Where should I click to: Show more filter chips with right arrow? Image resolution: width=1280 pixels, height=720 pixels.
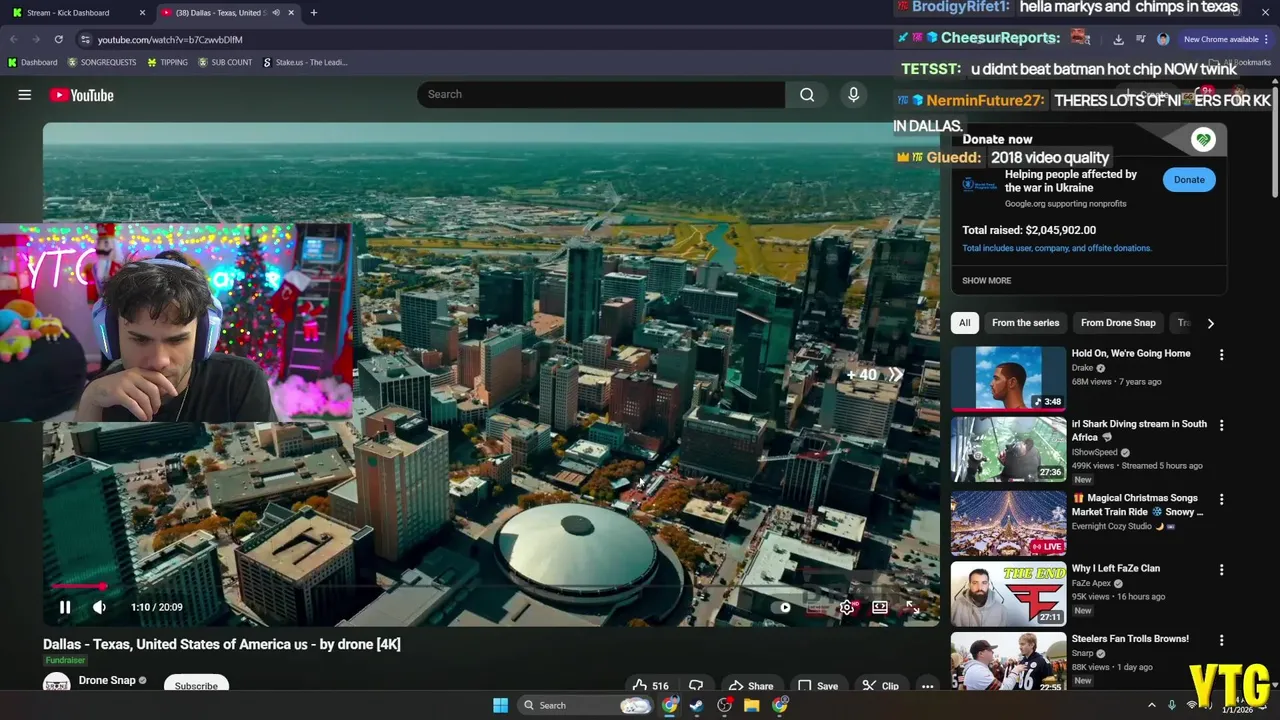pos(1210,323)
